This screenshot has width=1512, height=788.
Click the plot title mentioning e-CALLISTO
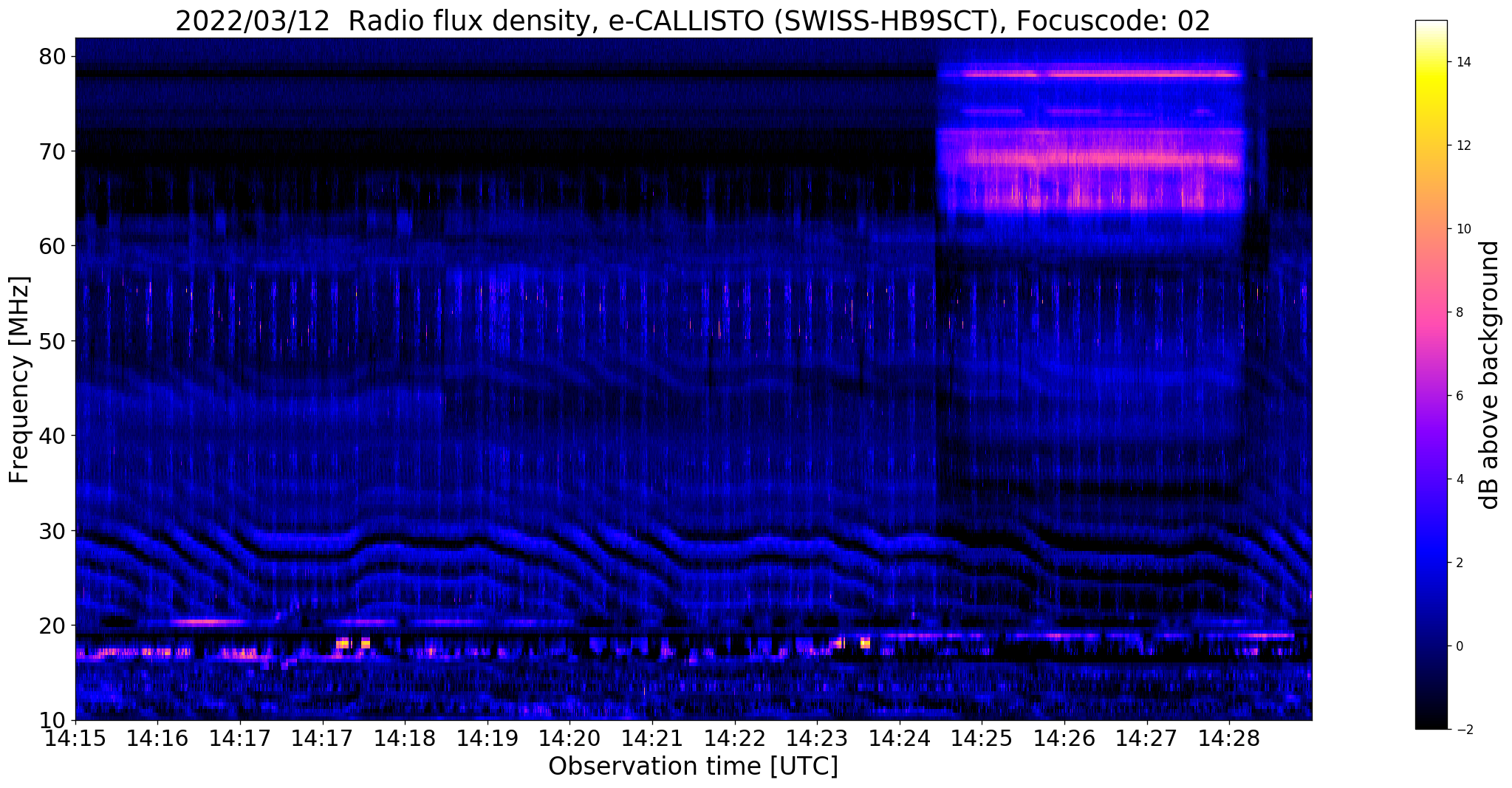click(x=693, y=21)
